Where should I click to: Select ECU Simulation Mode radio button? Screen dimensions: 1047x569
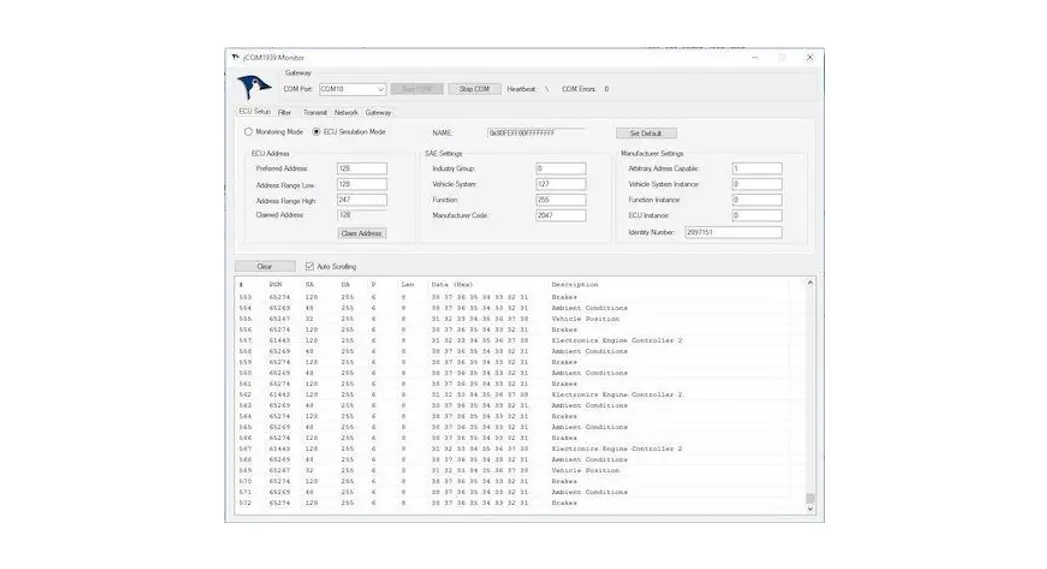click(x=317, y=132)
